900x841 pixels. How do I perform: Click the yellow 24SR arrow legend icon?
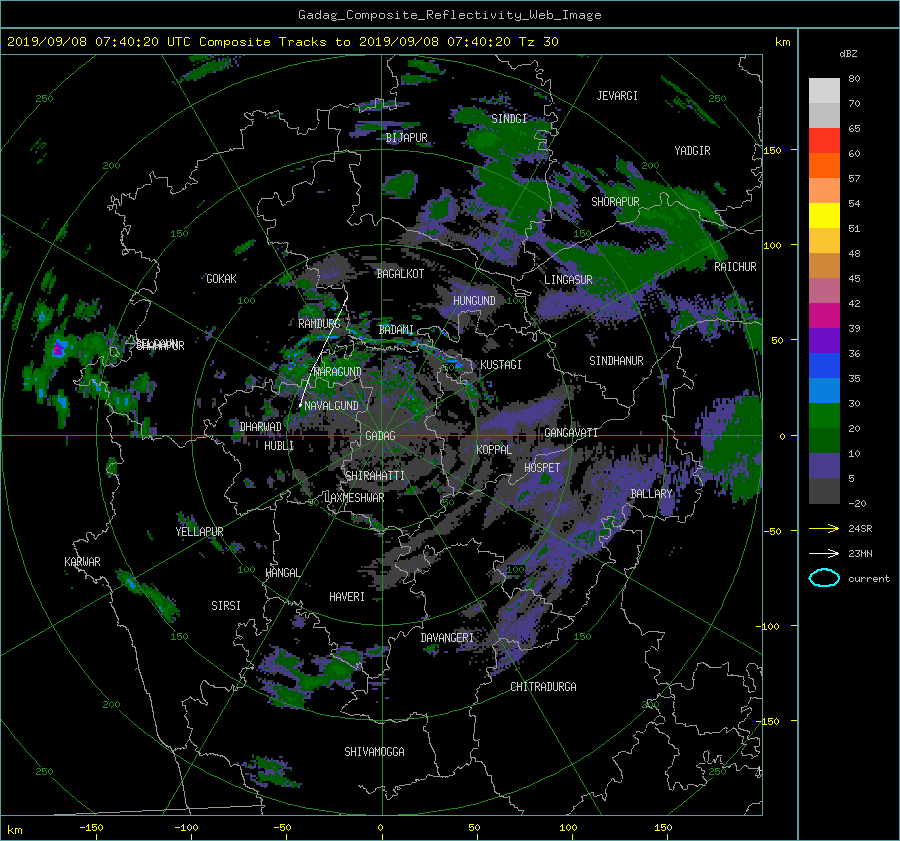[824, 528]
